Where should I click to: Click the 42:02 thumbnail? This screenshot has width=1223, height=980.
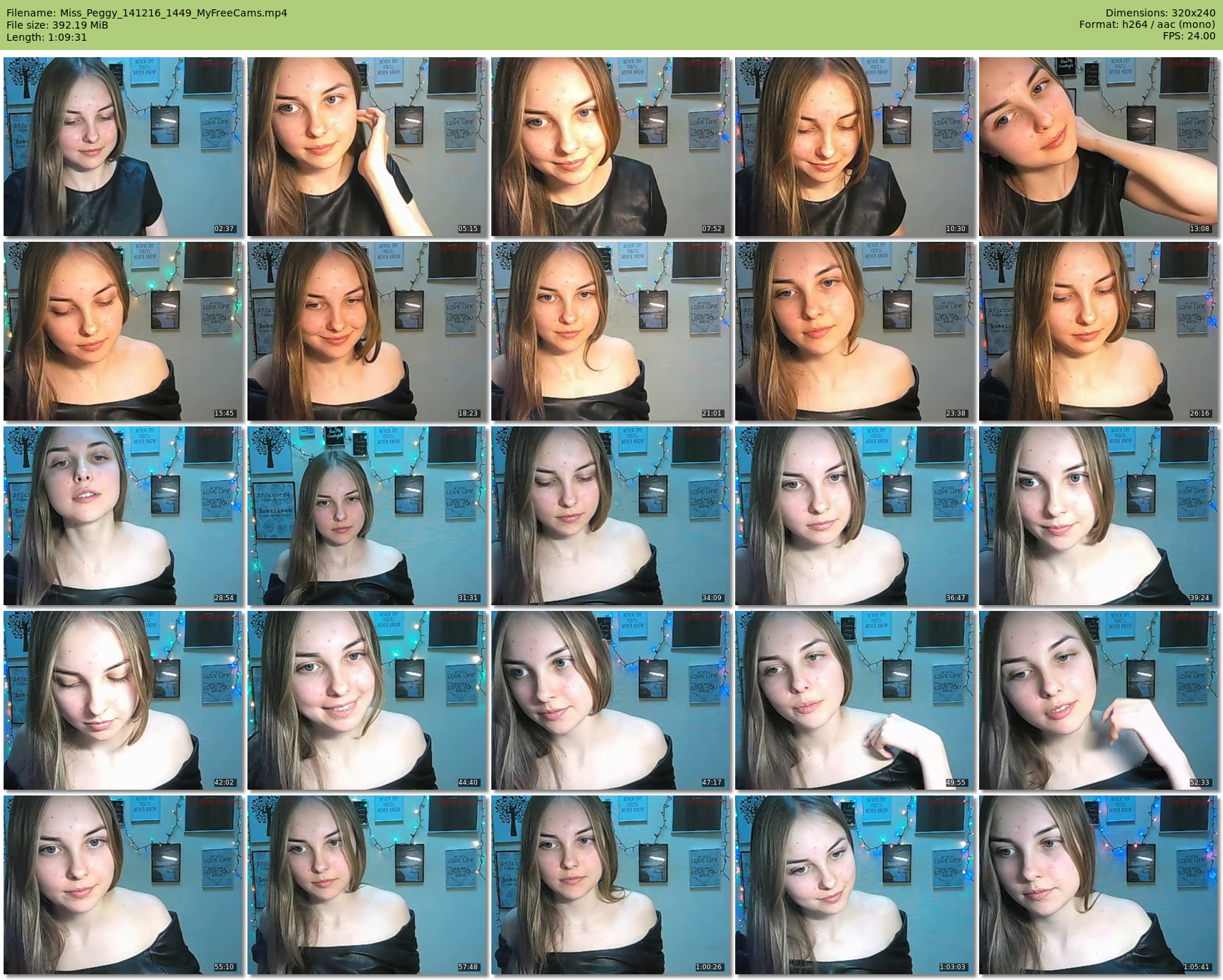point(123,700)
